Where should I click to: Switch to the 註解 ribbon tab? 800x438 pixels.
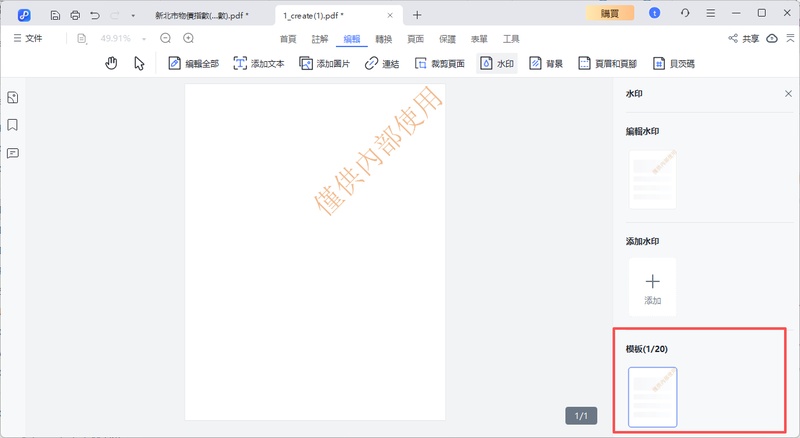click(320, 39)
